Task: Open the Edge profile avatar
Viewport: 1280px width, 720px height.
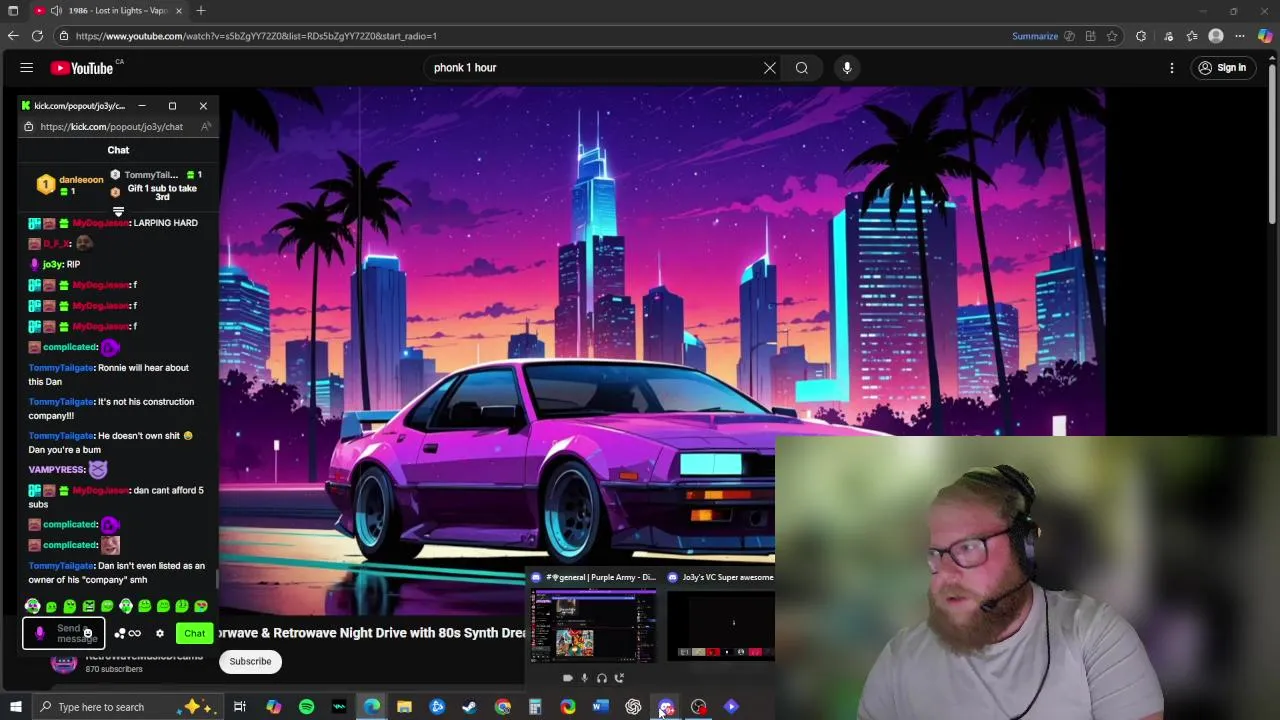Action: 1216,36
